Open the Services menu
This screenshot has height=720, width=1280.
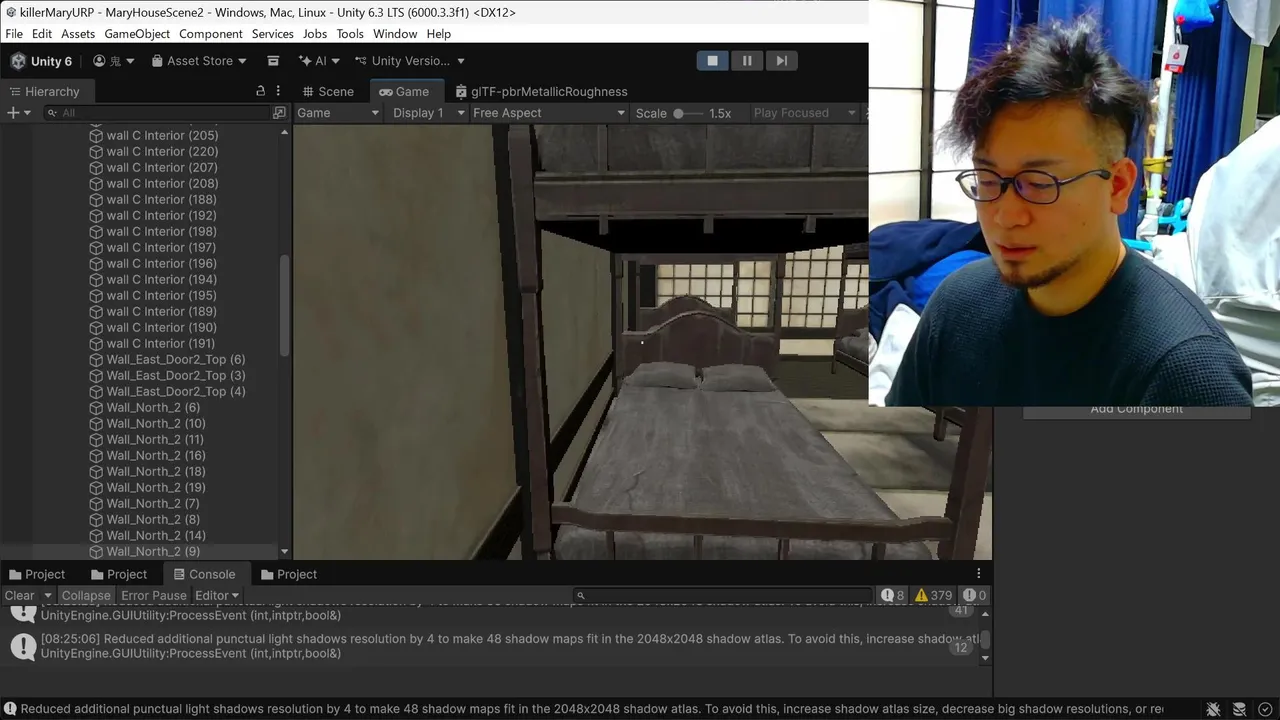tap(273, 33)
